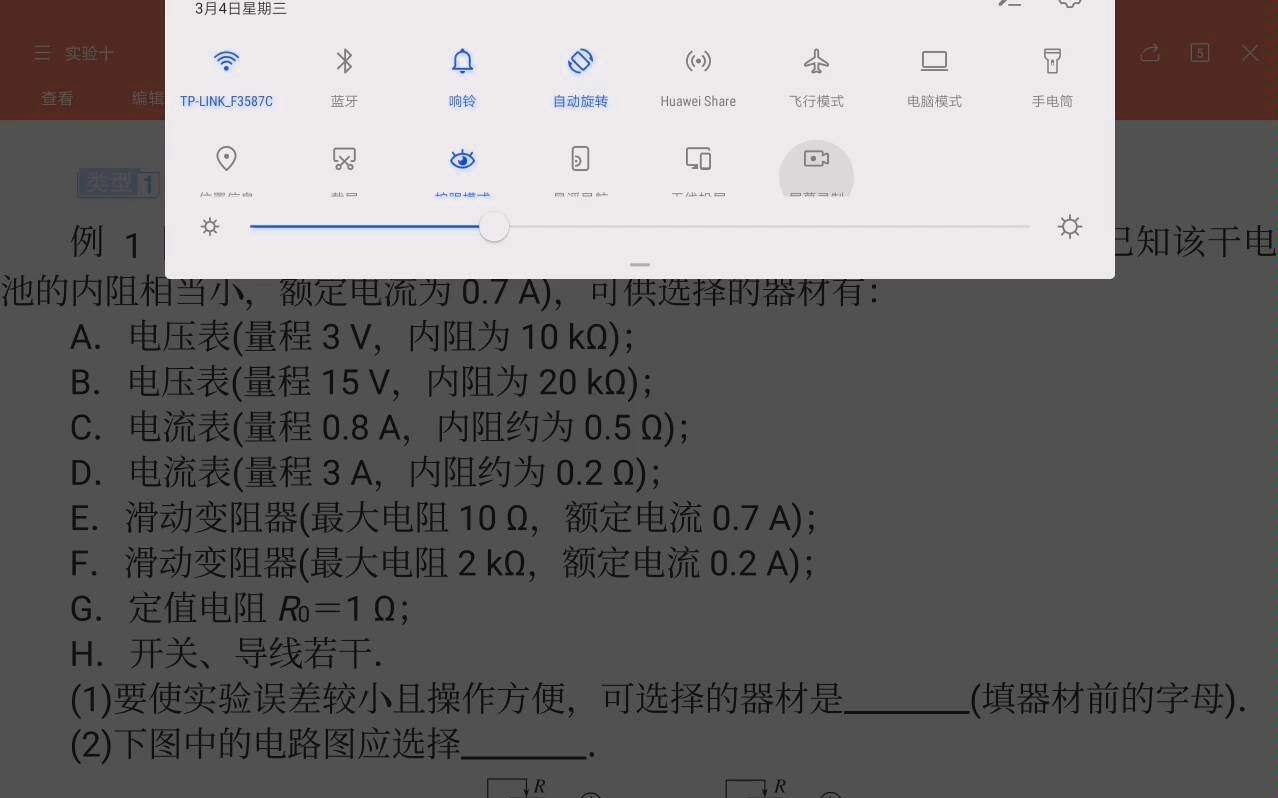Open the 实验十 hamburger menu
This screenshot has height=798, width=1278.
(x=41, y=53)
